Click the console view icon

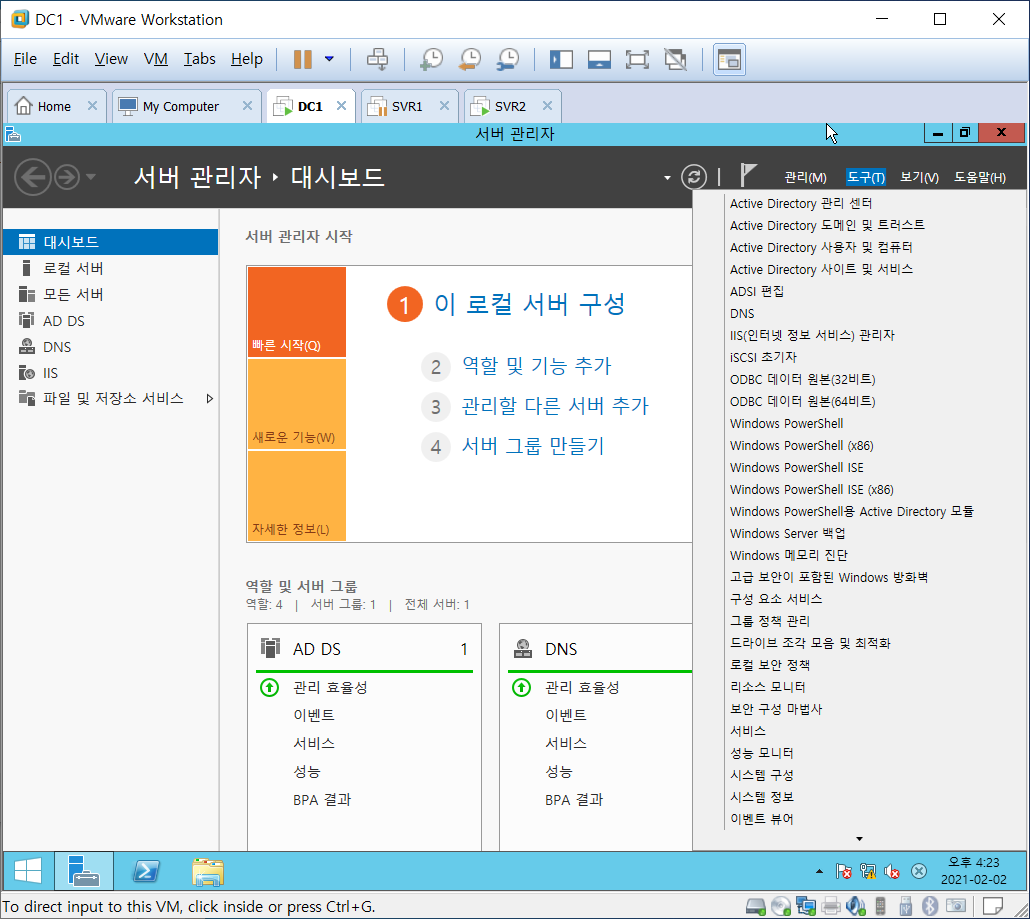tap(729, 60)
